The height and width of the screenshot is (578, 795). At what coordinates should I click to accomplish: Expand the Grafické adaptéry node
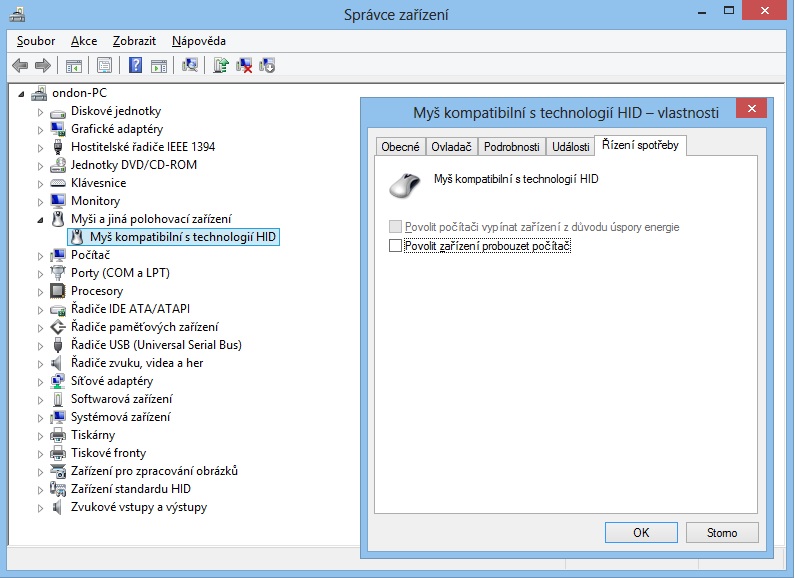coord(40,130)
